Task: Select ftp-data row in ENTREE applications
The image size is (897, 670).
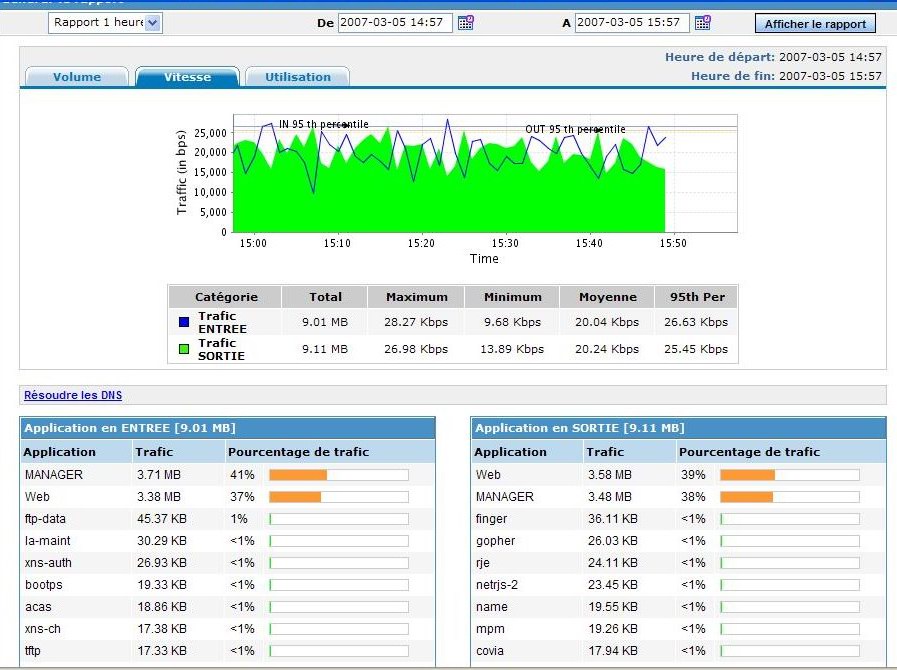Action: [x=48, y=519]
